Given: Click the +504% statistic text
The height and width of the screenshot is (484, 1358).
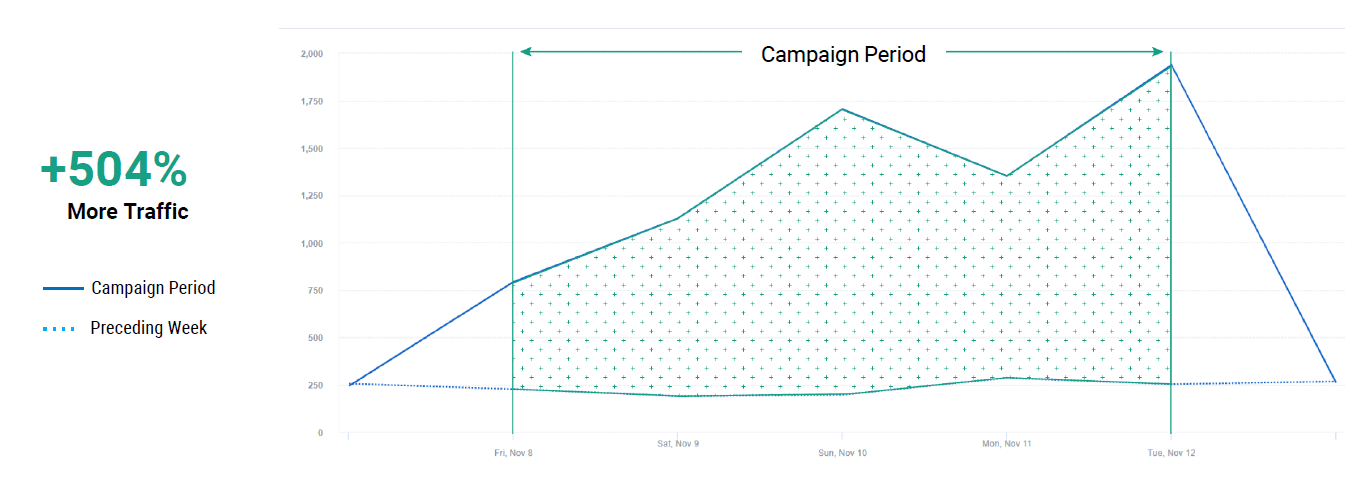Looking at the screenshot, I should [113, 171].
